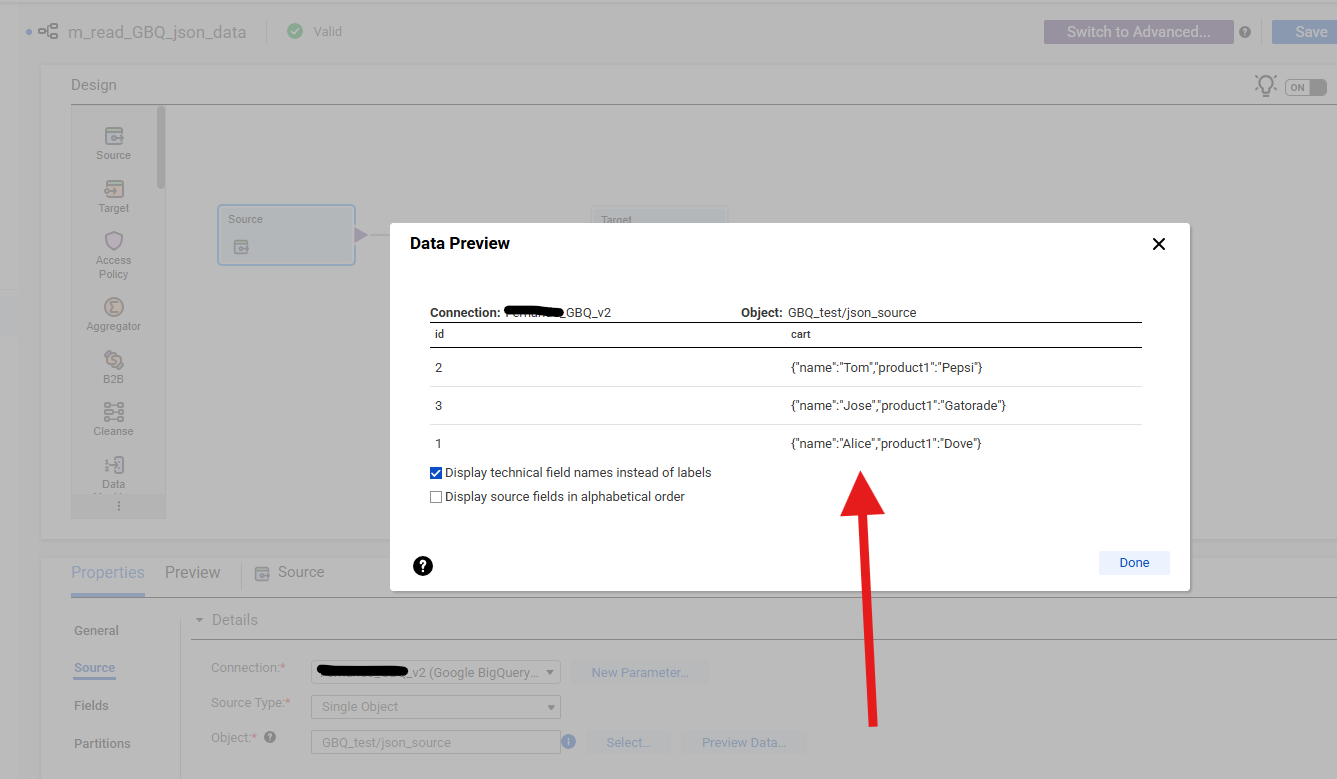Pick the Cleanse transformation icon
1337x779 pixels.
click(114, 412)
